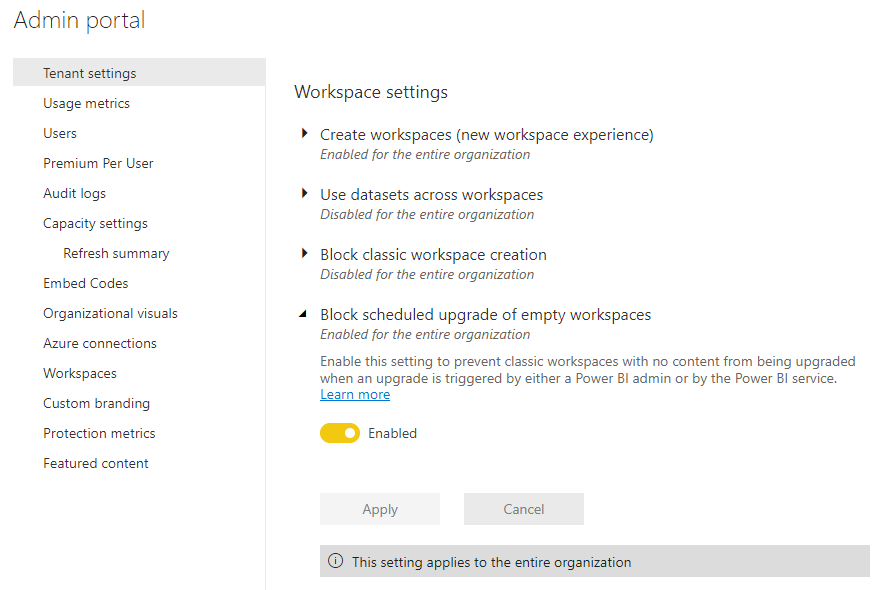This screenshot has height=590, width=890.
Task: Click 'This setting applies to the entire organization' text
Action: click(x=492, y=562)
